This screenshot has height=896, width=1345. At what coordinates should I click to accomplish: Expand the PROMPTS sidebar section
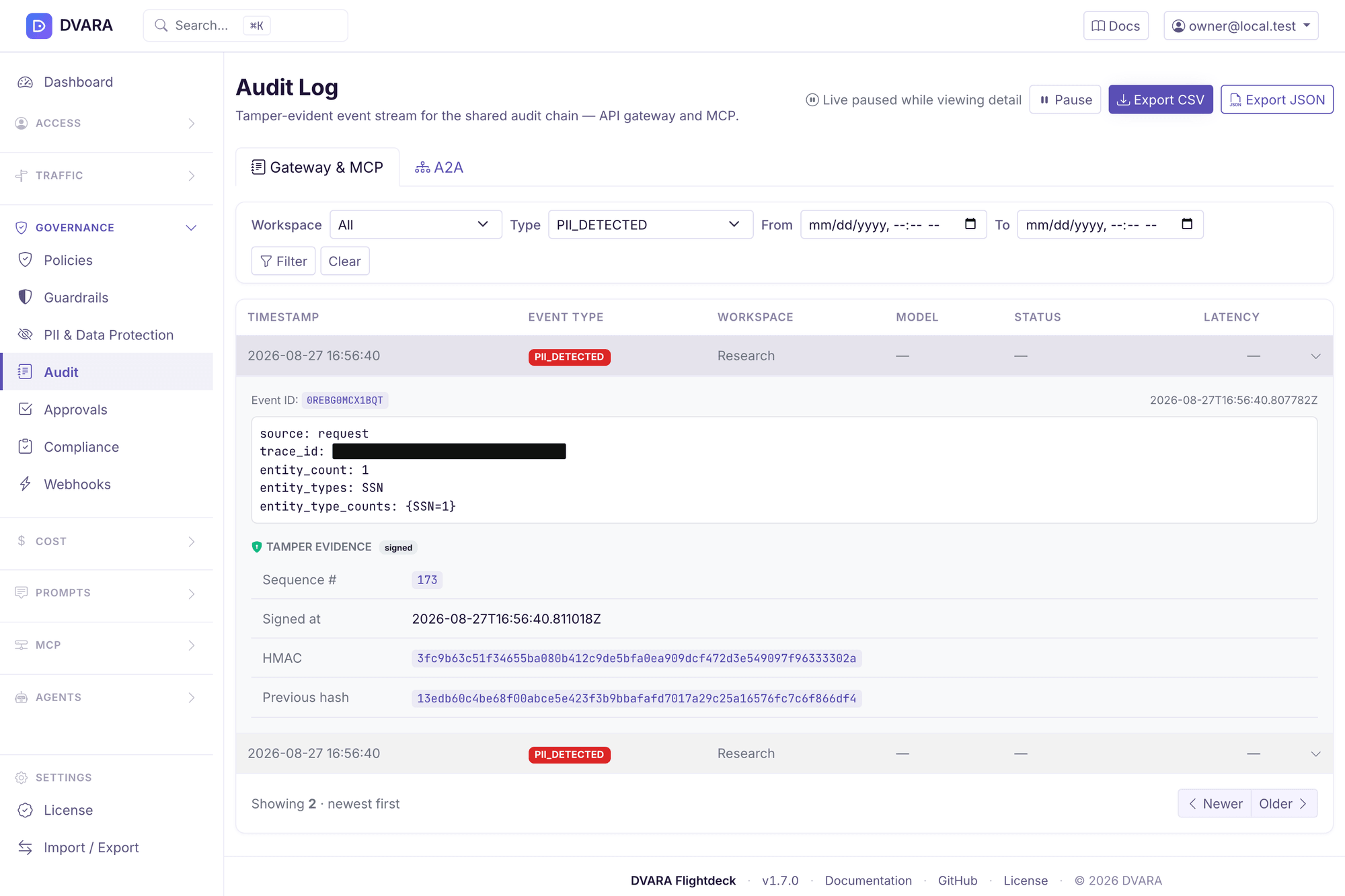click(107, 594)
